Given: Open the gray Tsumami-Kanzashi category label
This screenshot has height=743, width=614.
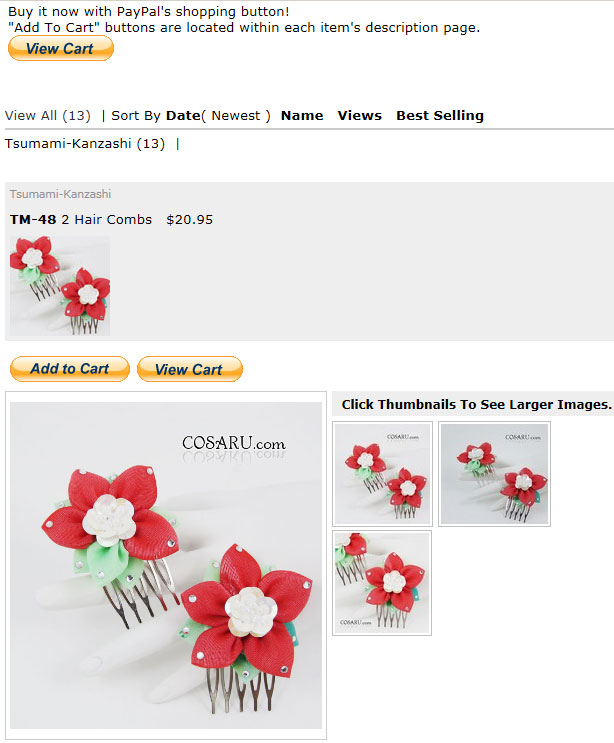Looking at the screenshot, I should pos(60,194).
